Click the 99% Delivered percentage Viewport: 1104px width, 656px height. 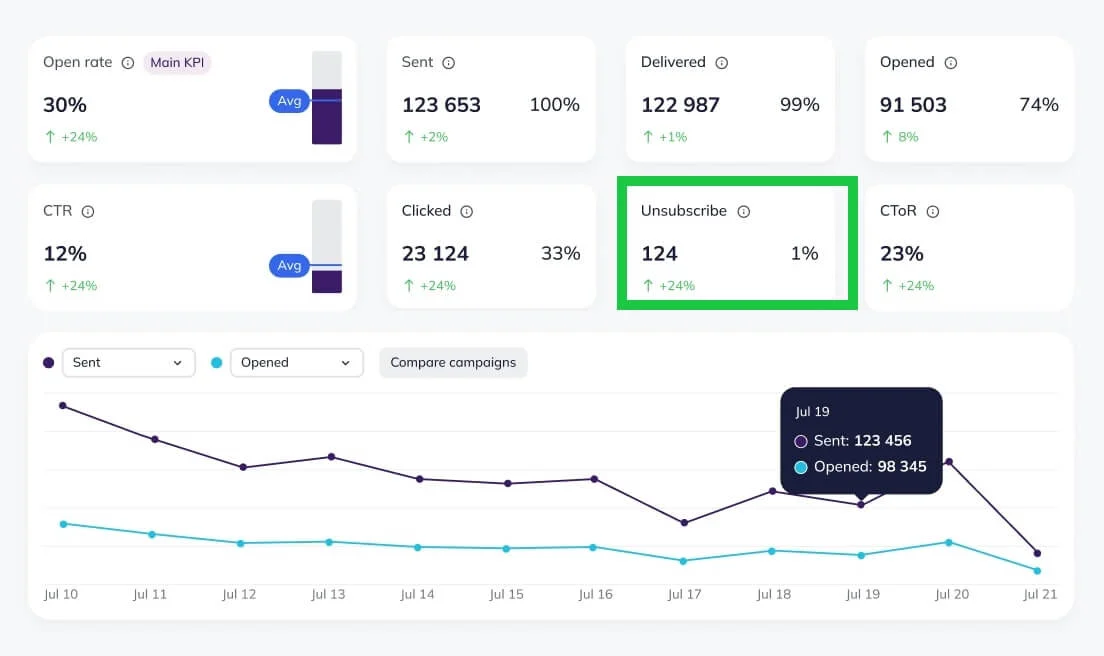pyautogui.click(x=800, y=105)
